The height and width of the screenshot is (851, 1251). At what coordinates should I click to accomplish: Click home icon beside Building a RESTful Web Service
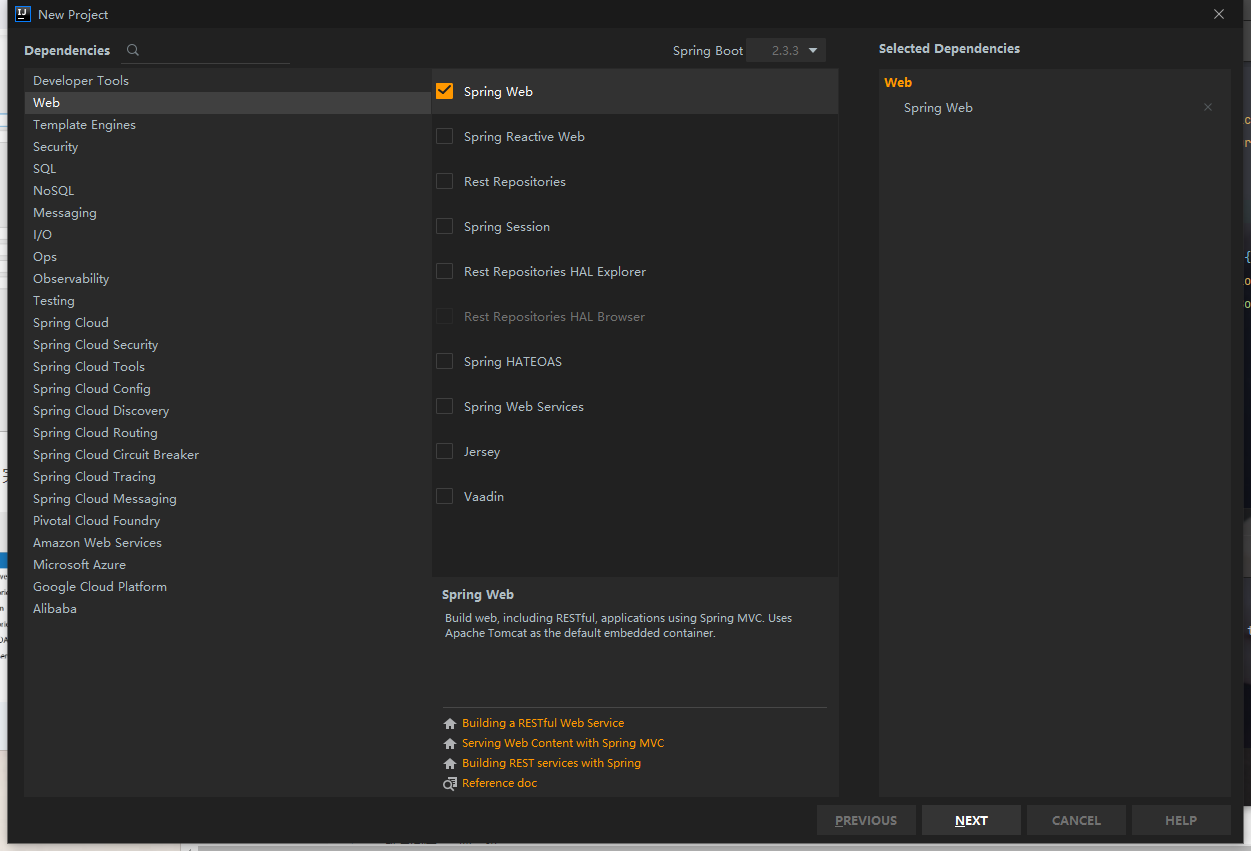(450, 723)
